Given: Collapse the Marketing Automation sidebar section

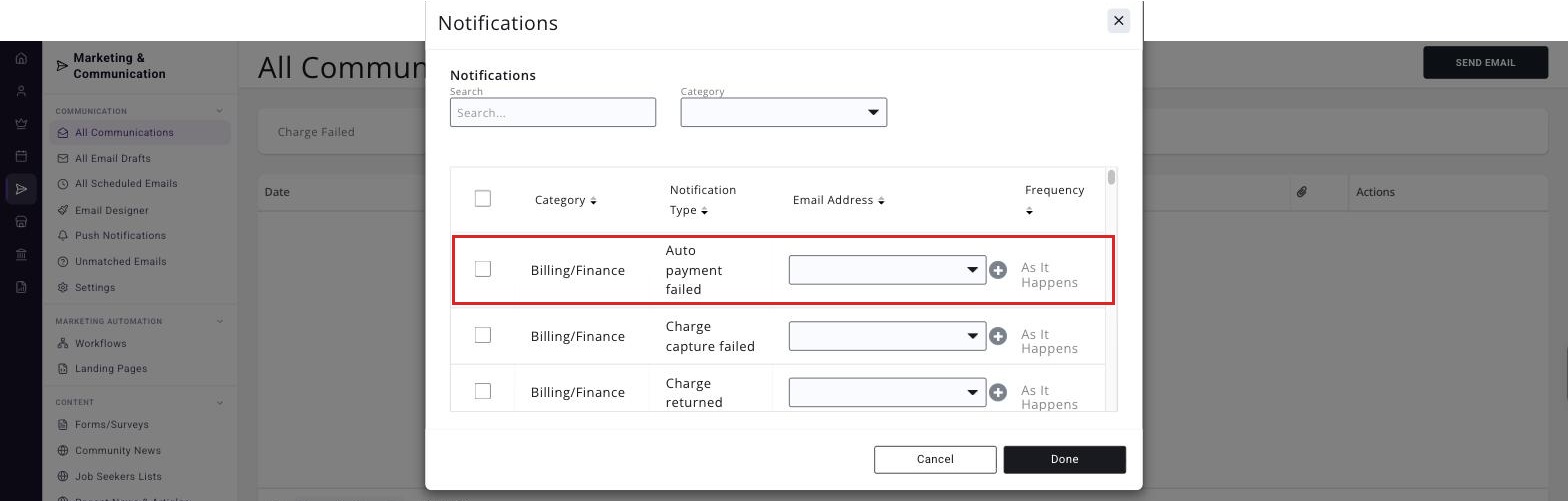Looking at the screenshot, I should coord(219,321).
